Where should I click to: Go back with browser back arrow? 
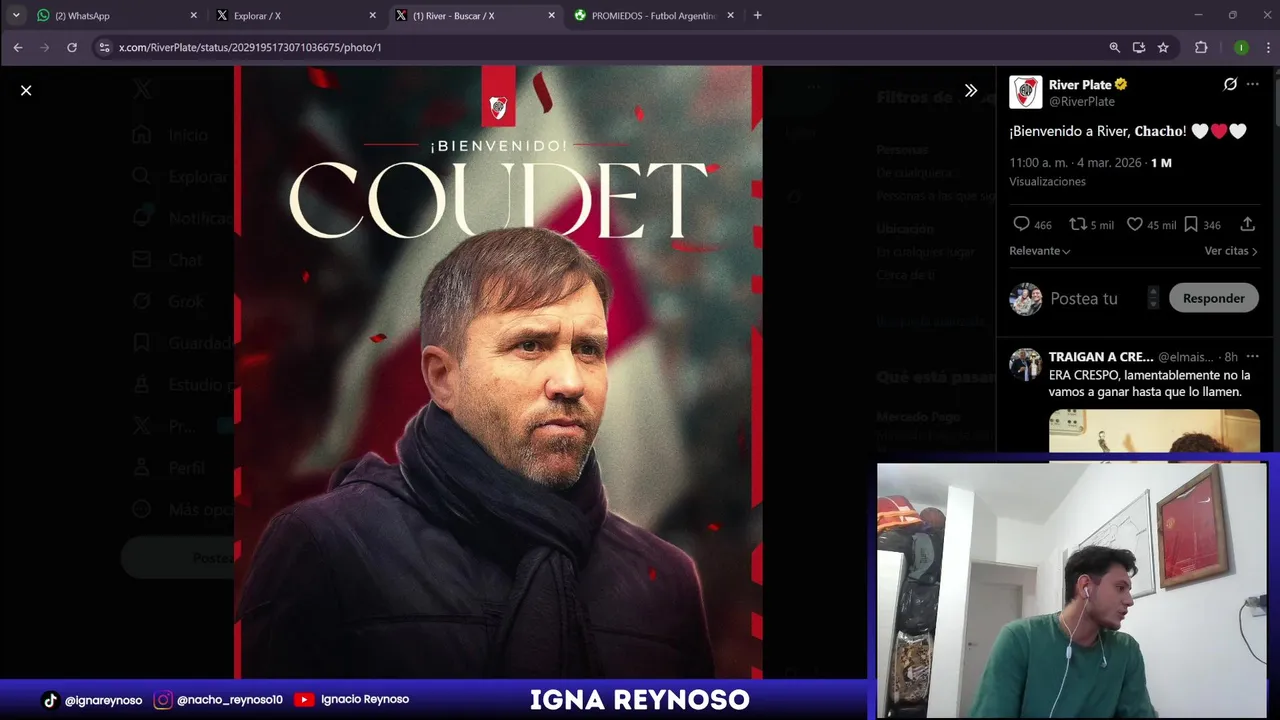pos(18,47)
